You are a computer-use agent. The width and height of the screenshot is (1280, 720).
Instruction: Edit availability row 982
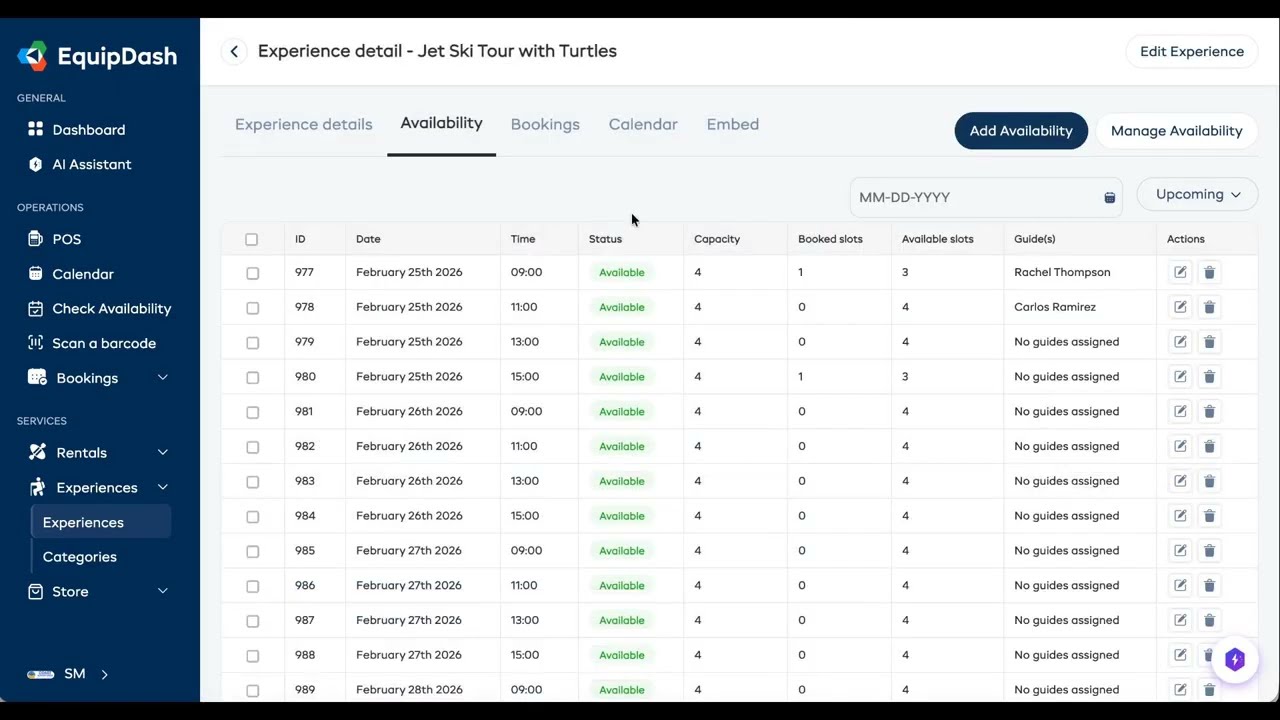[x=1180, y=446]
